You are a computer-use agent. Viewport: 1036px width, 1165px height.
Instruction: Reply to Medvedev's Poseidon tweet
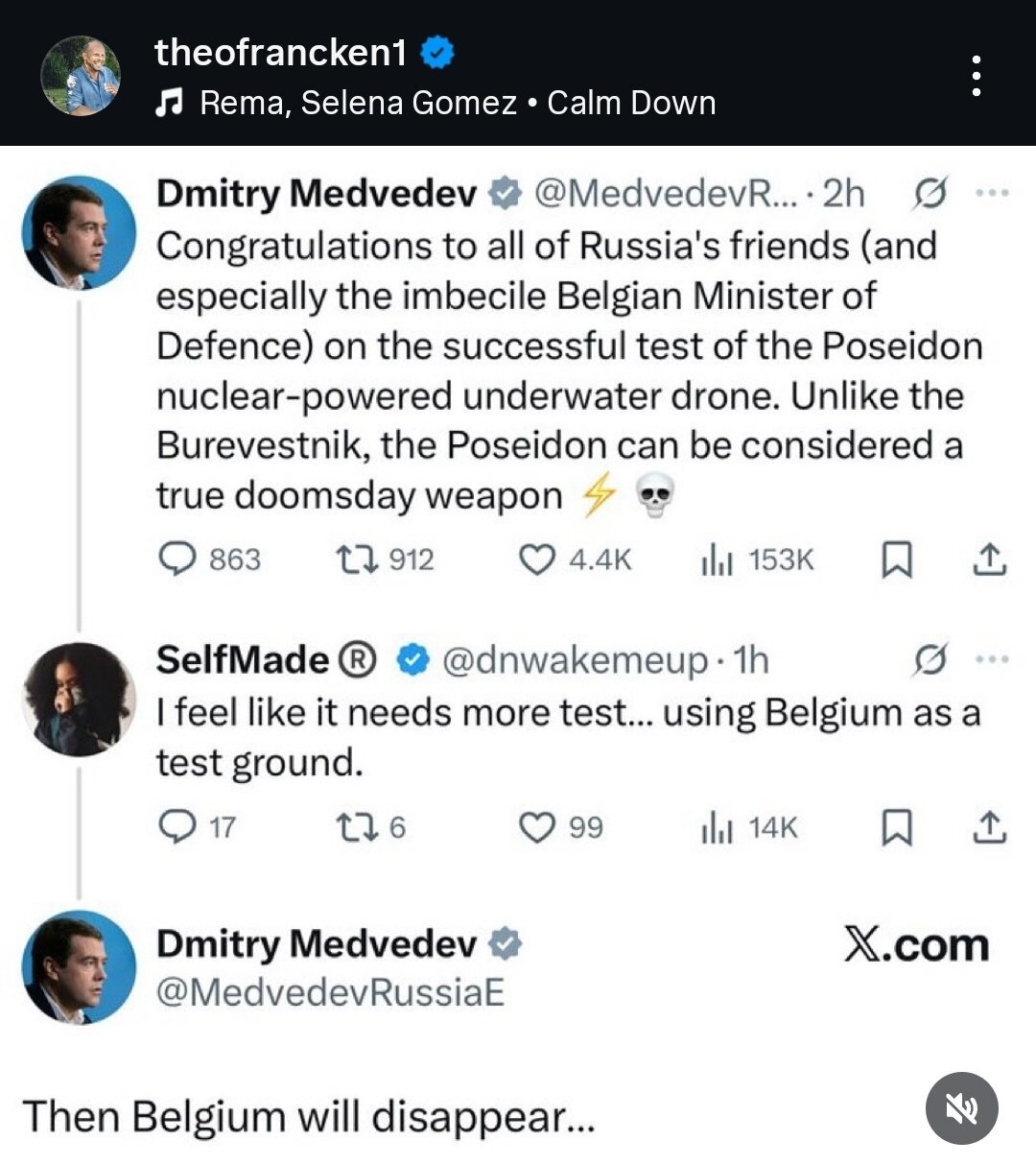177,559
